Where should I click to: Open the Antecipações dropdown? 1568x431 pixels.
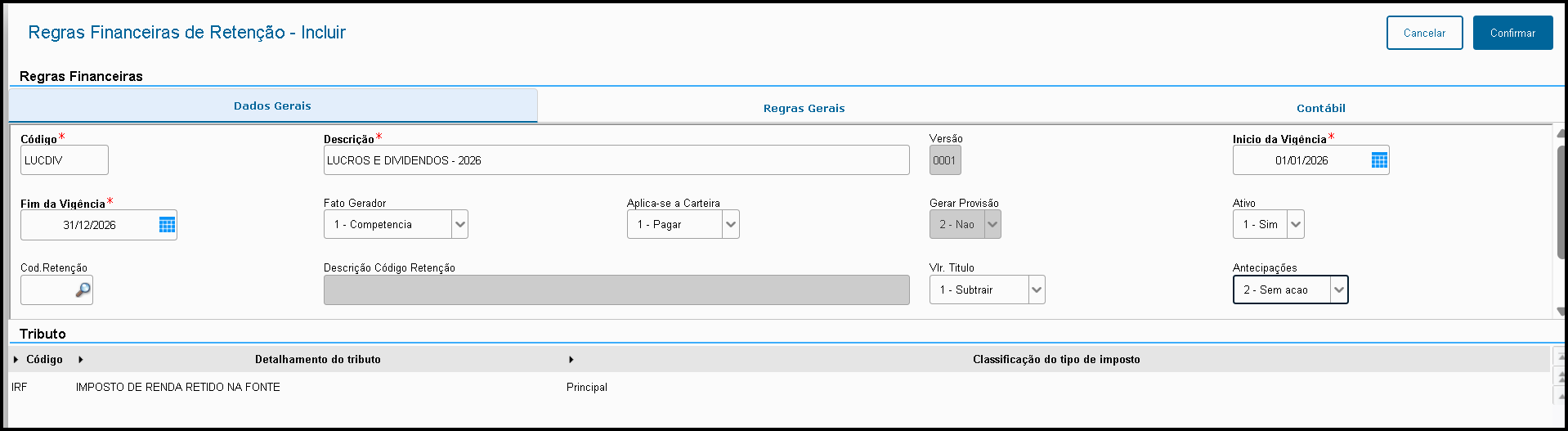1338,290
